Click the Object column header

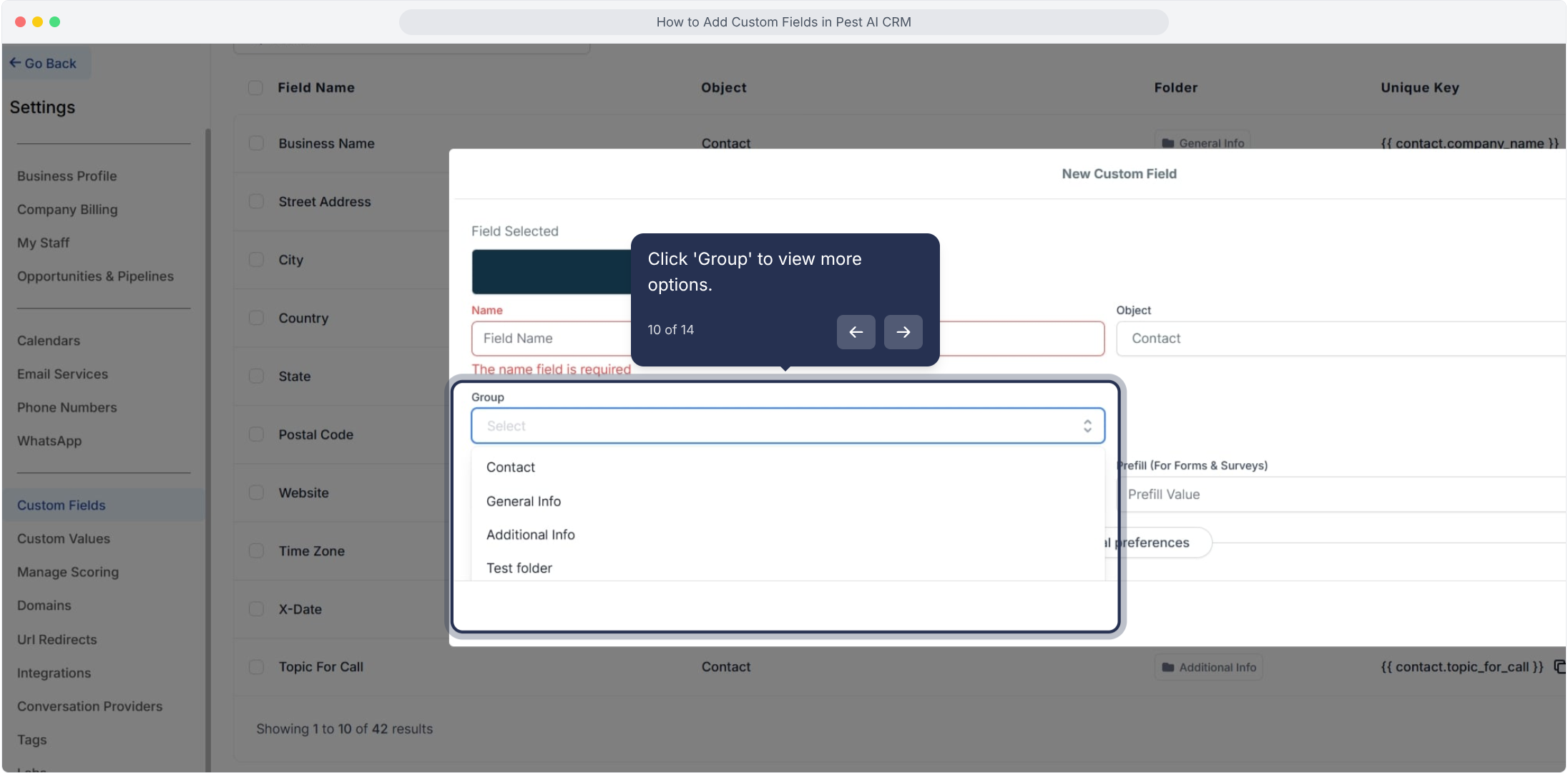point(724,87)
